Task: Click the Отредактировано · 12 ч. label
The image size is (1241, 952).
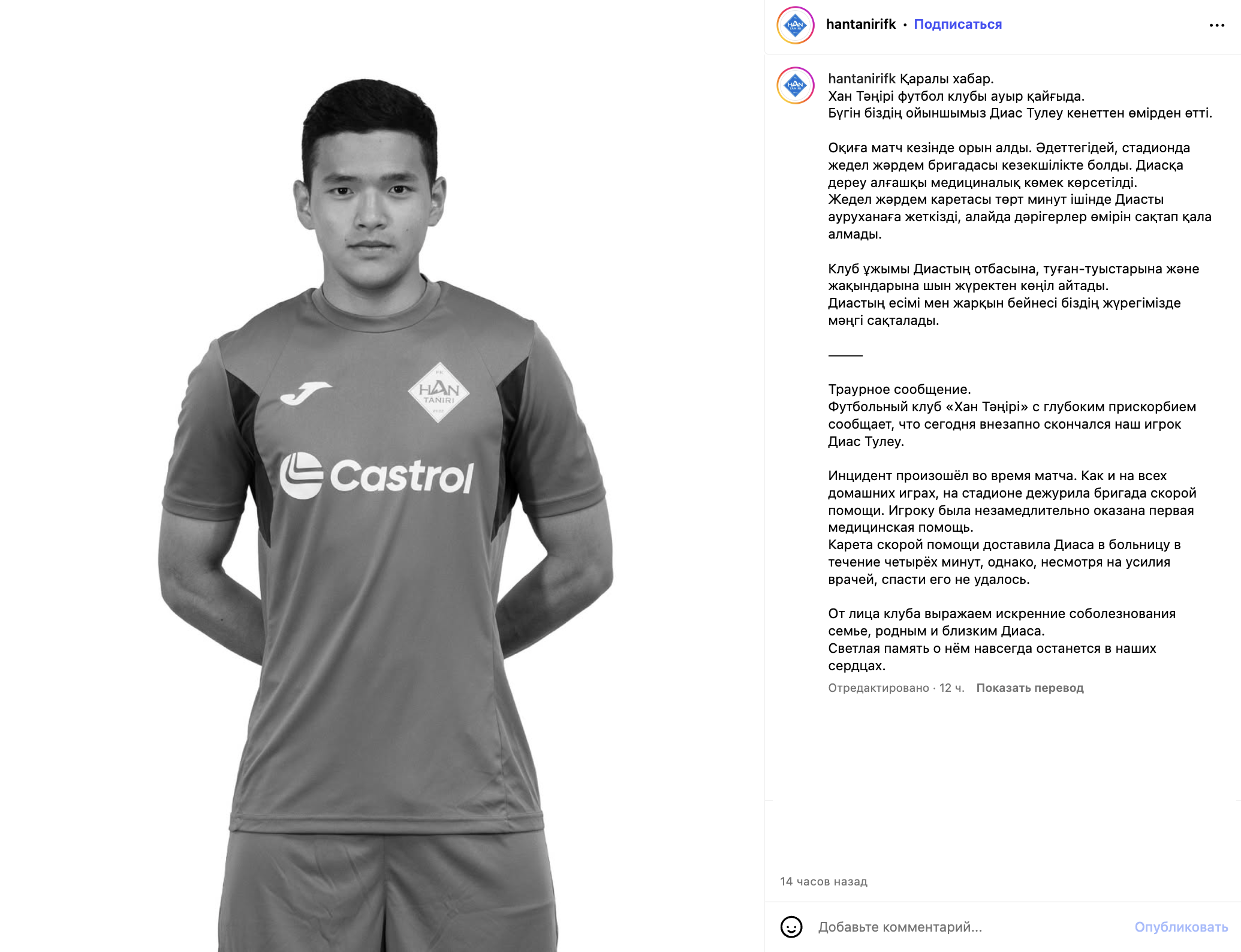Action: click(896, 688)
